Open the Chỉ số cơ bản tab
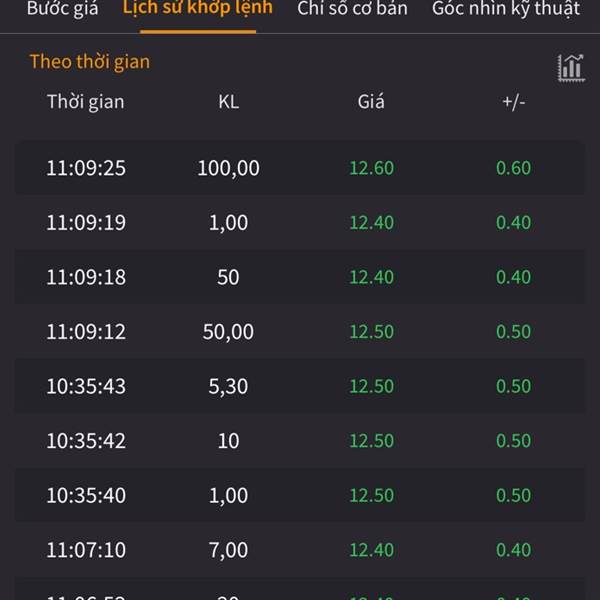This screenshot has height=600, width=600. (352, 8)
